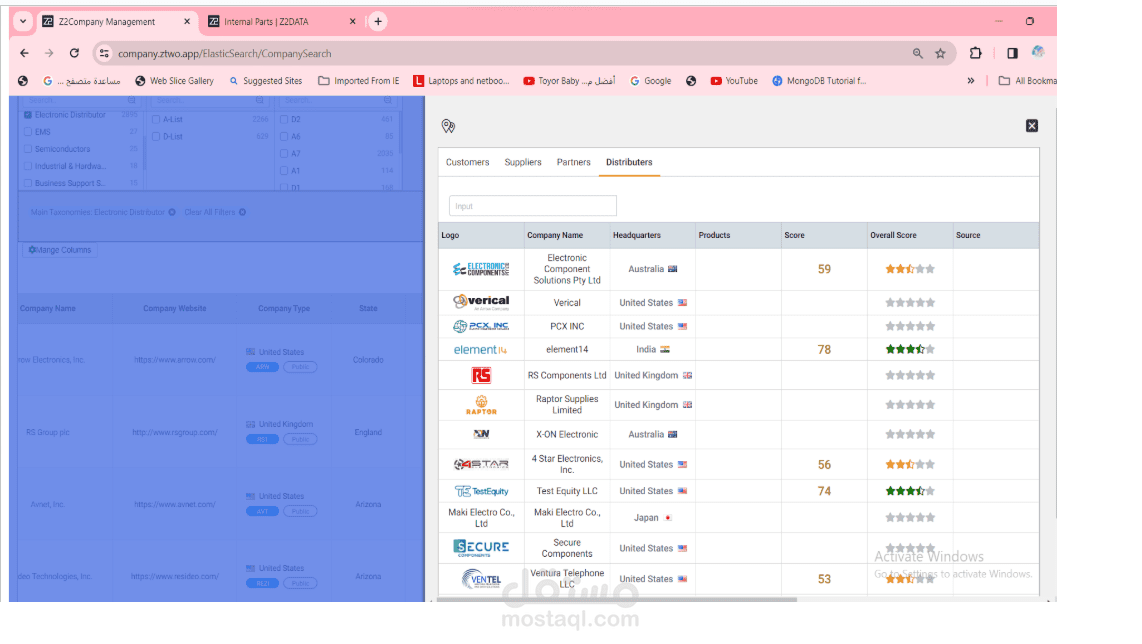Open the extensions puzzle icon
The image size is (1142, 644).
(975, 52)
